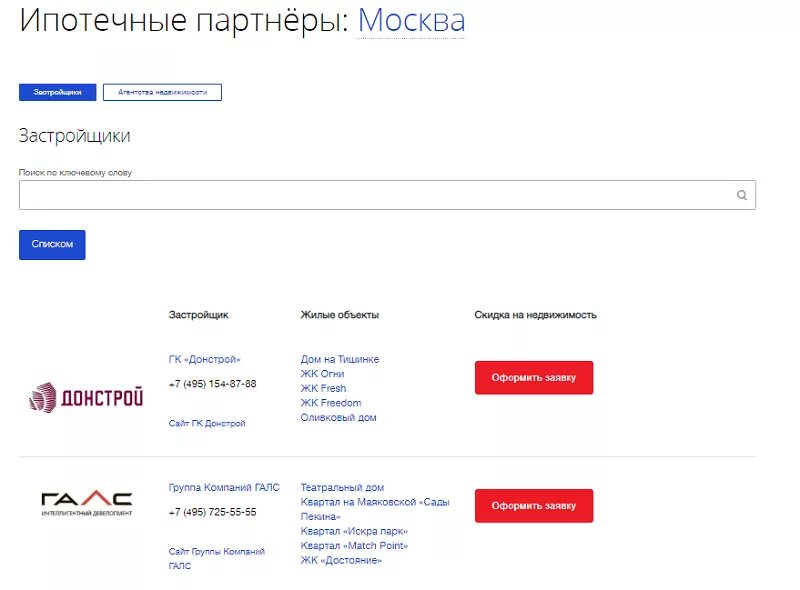
Task: Open the Оливковый дом link
Action: [338, 417]
